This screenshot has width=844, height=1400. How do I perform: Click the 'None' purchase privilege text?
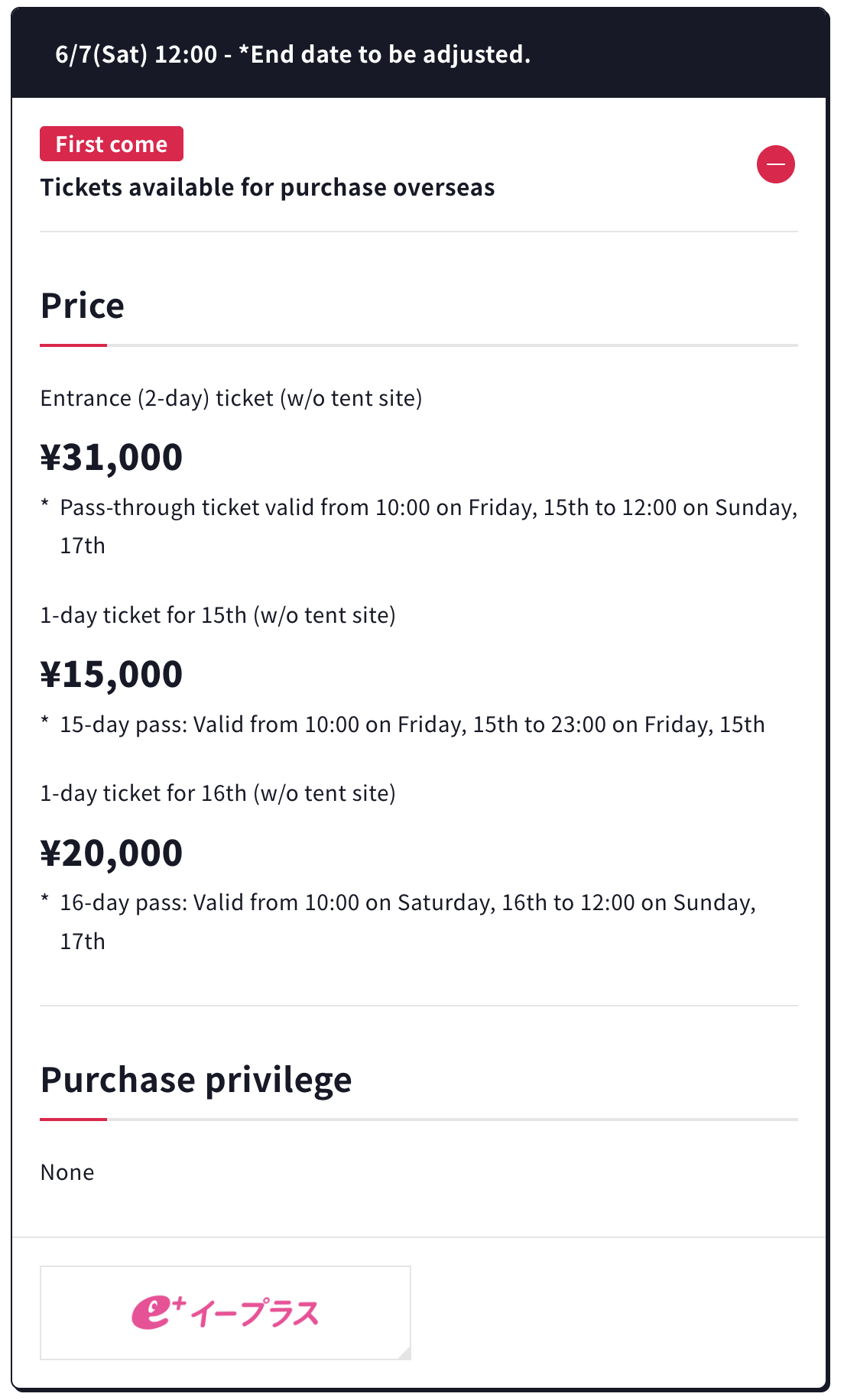67,1172
